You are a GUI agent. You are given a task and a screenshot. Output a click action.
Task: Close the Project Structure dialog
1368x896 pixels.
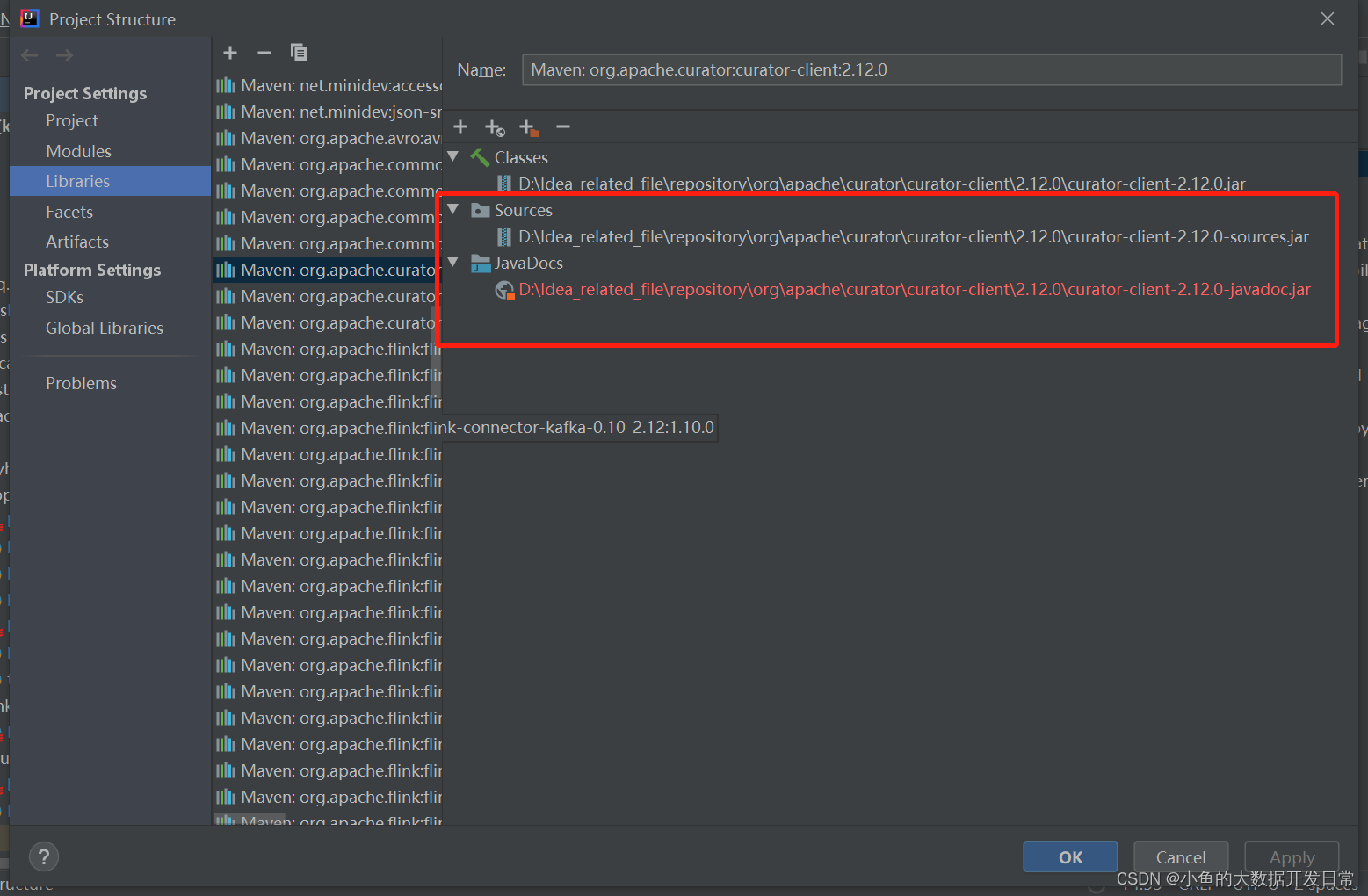(1328, 18)
